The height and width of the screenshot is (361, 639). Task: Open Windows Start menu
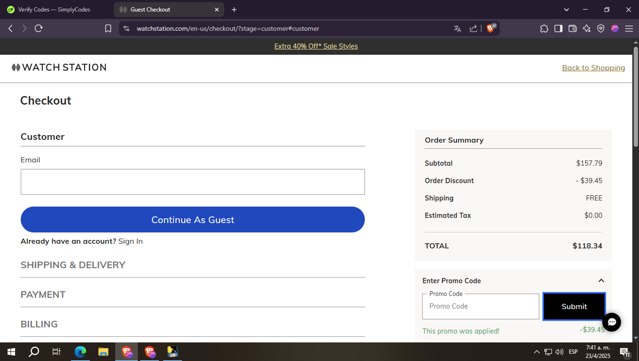point(11,352)
